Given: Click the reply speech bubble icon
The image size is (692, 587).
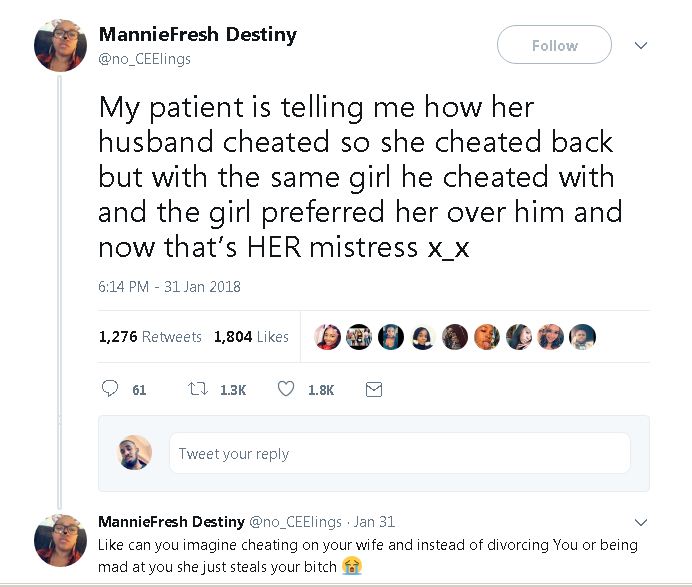Looking at the screenshot, I should [110, 390].
